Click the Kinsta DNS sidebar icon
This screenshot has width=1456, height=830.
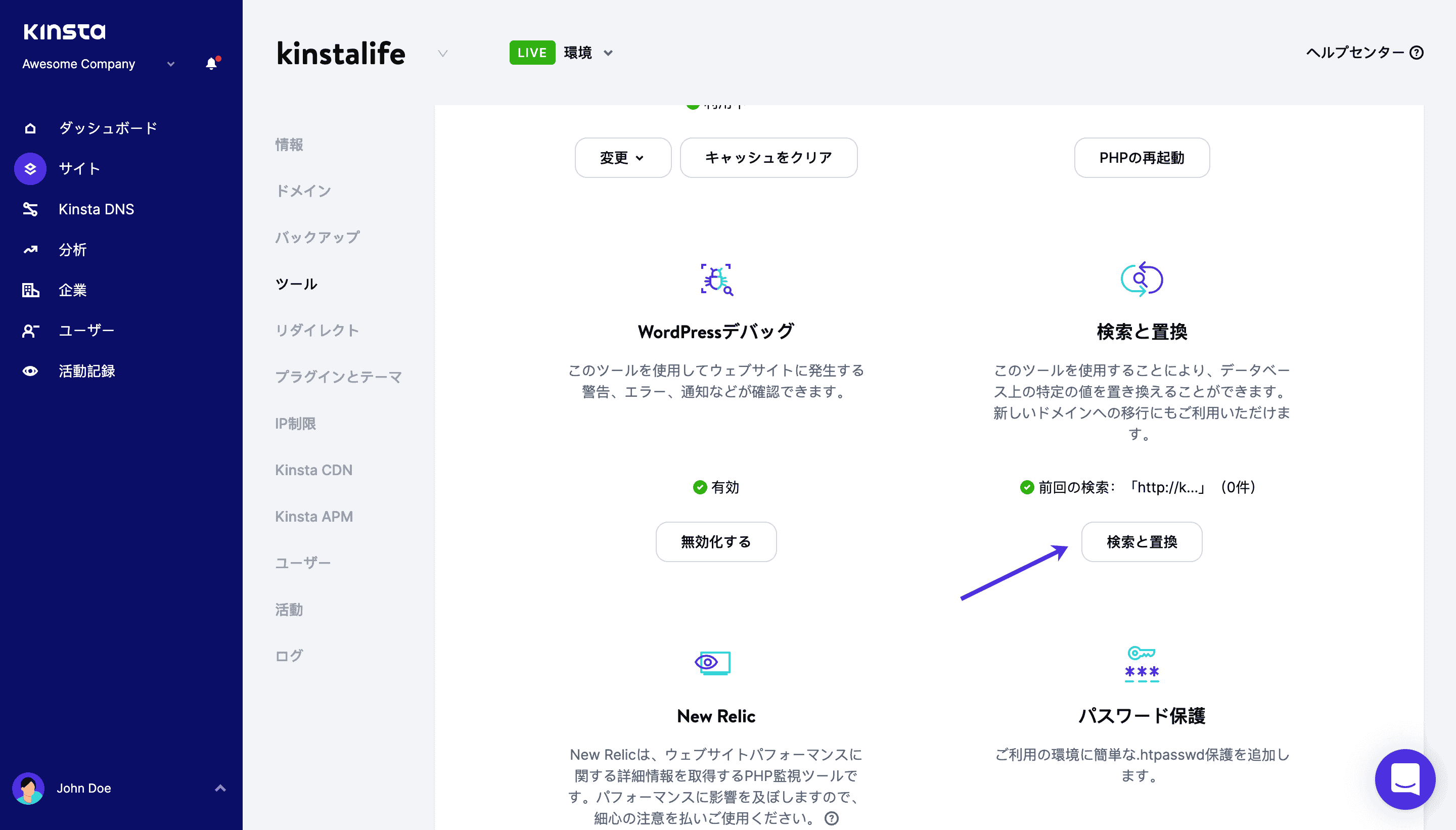[30, 209]
